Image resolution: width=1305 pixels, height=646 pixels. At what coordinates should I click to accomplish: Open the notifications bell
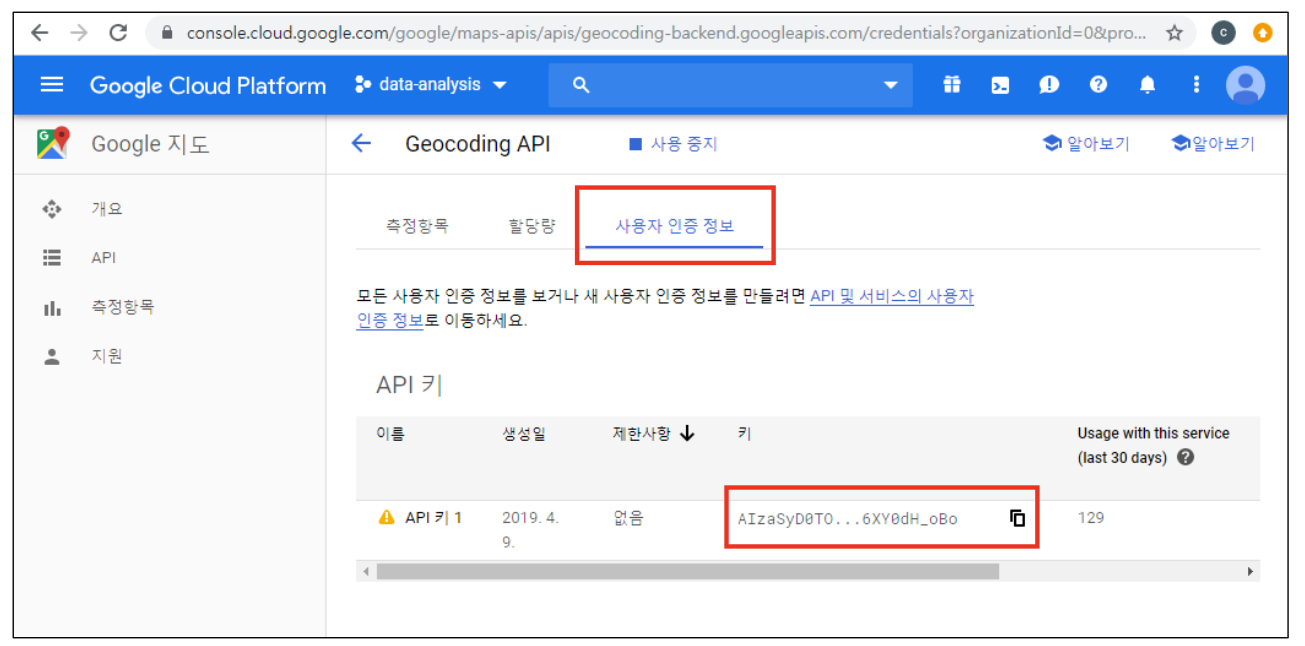click(1147, 85)
